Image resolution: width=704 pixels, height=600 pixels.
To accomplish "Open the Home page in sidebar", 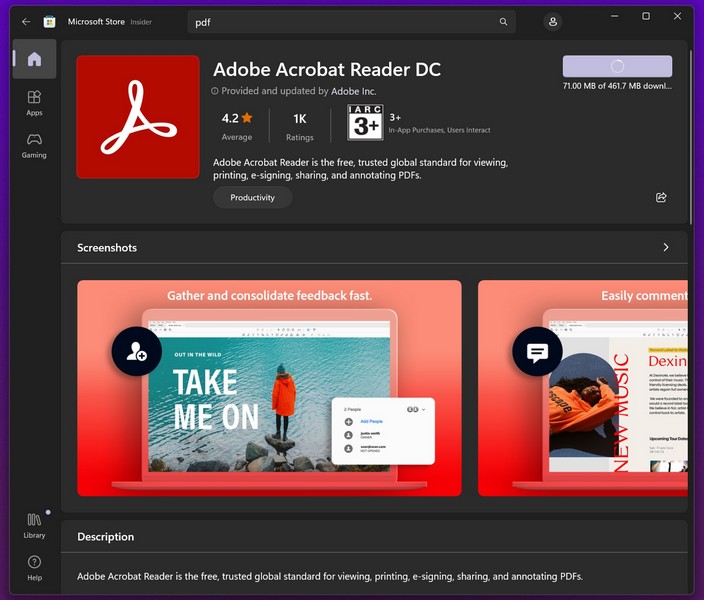I will click(34, 59).
